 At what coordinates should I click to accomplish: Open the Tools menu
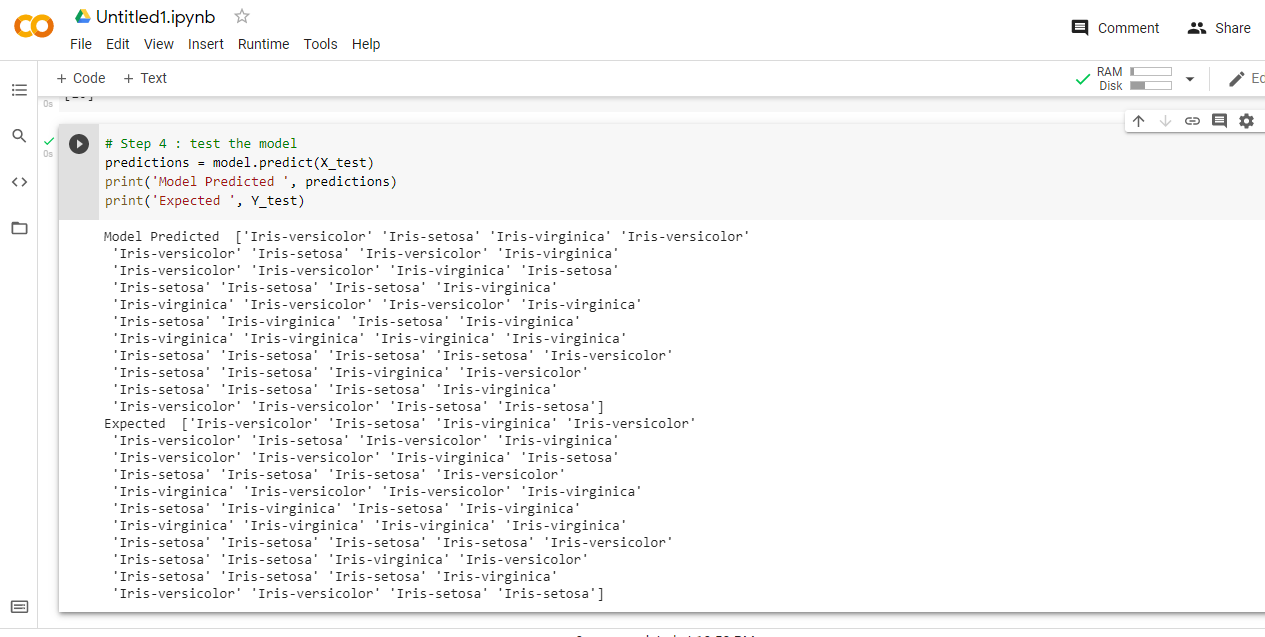[x=320, y=44]
